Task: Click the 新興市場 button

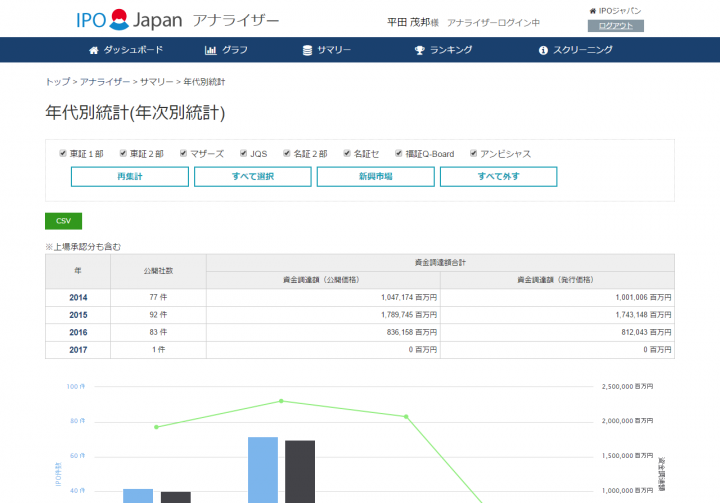Action: pos(375,177)
